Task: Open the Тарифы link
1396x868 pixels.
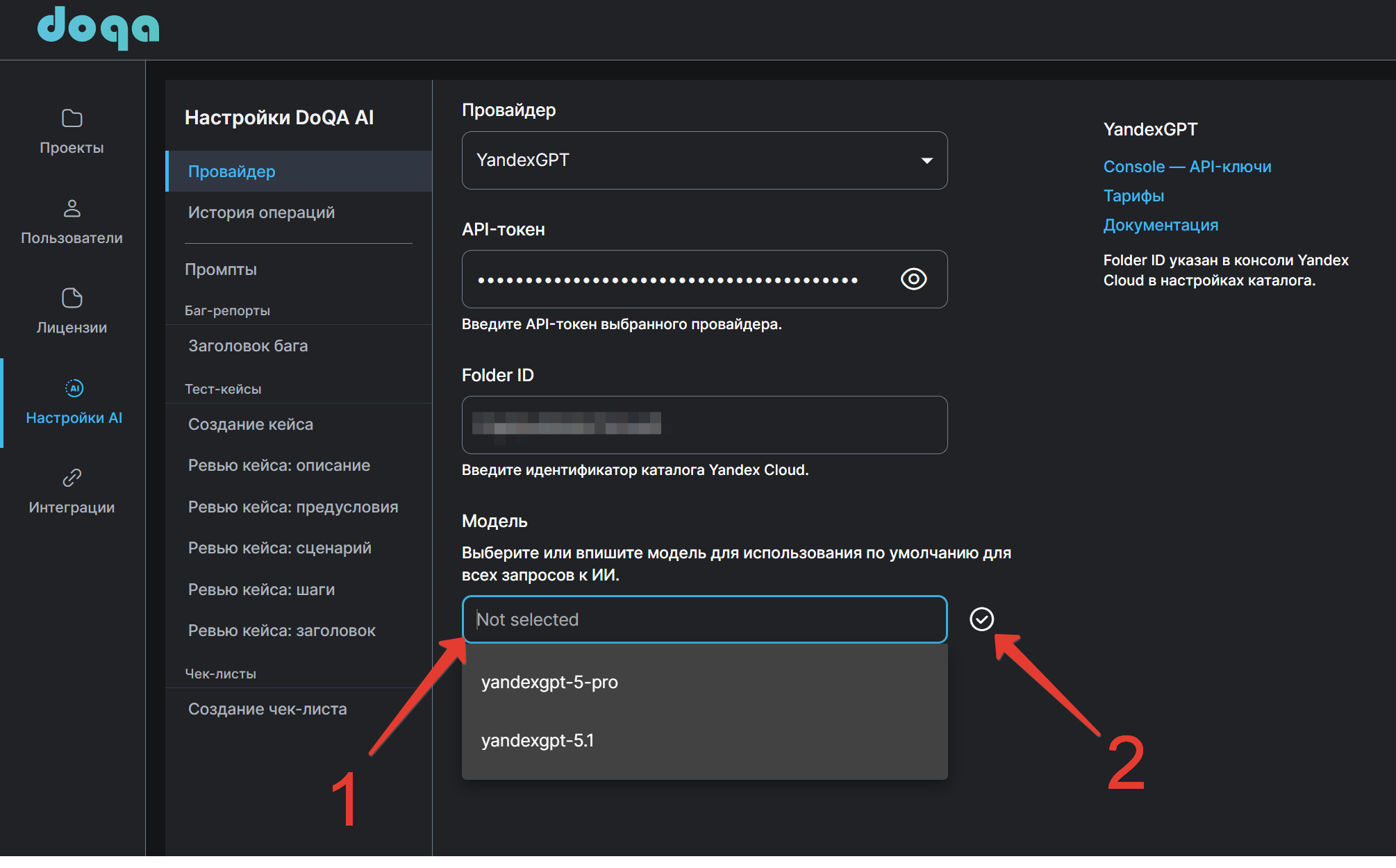Action: pos(1134,196)
